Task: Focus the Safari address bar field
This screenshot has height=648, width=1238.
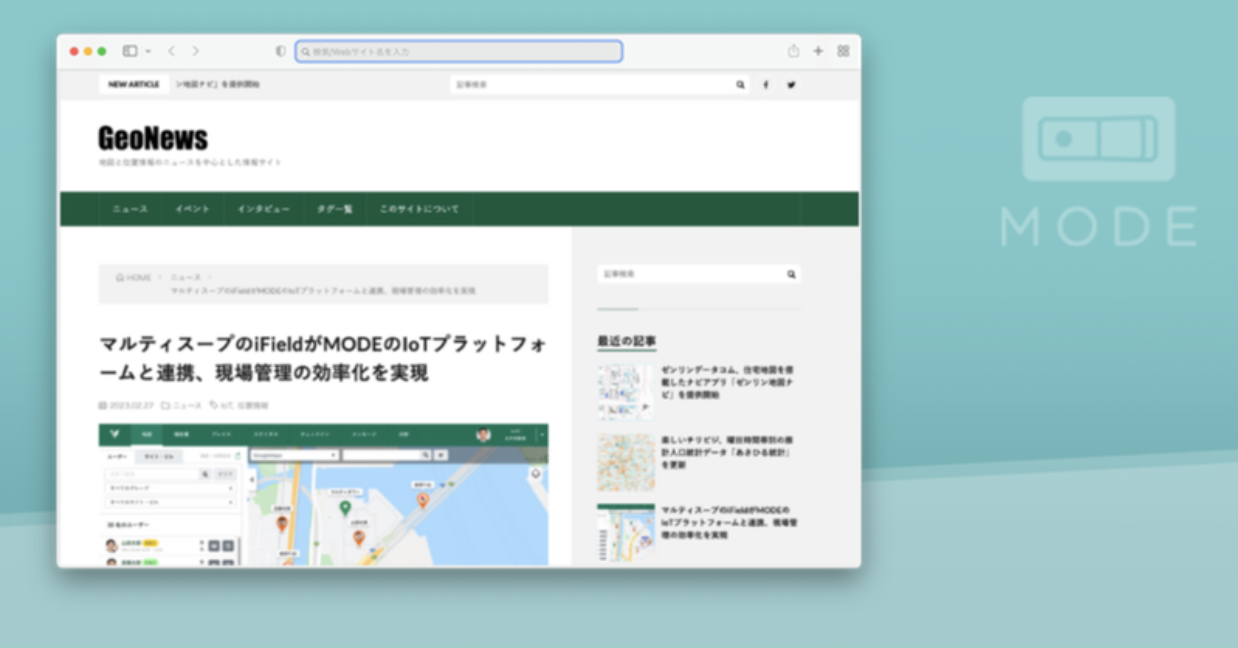Action: [x=460, y=51]
